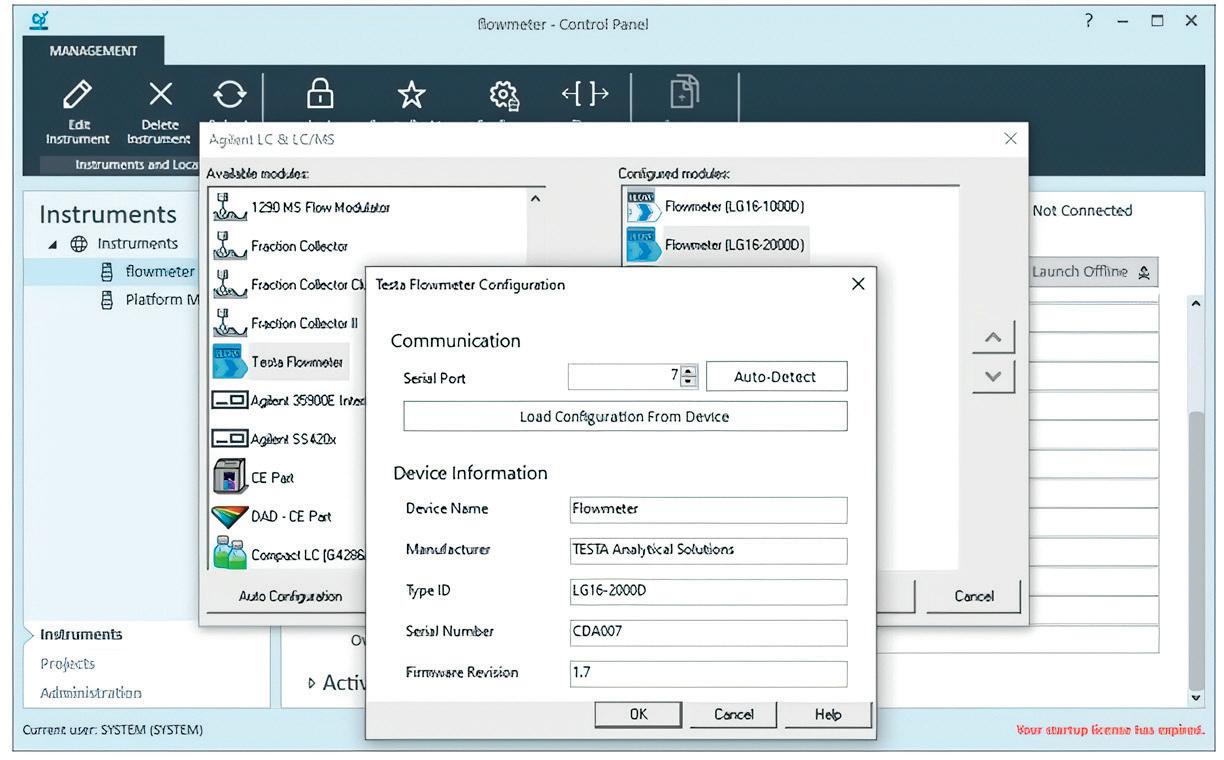Select configured Flowmeter (LG16-1000D)

click(x=716, y=207)
